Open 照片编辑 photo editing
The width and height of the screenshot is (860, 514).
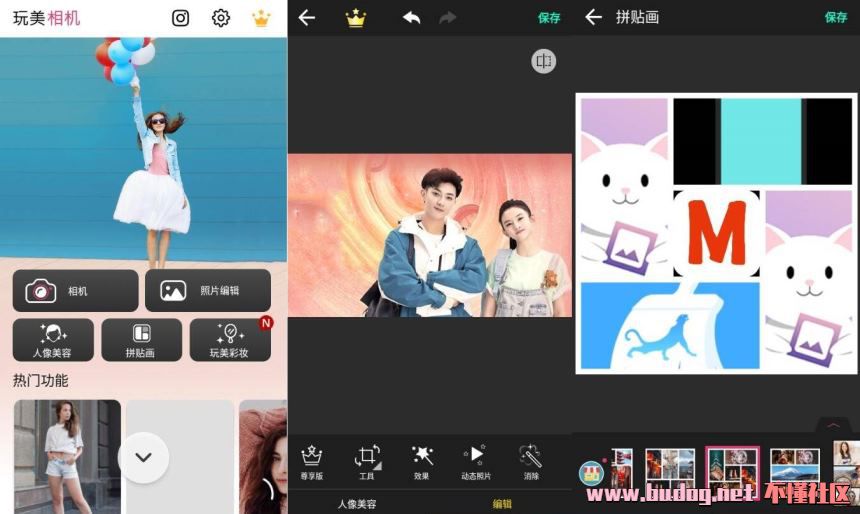point(208,291)
